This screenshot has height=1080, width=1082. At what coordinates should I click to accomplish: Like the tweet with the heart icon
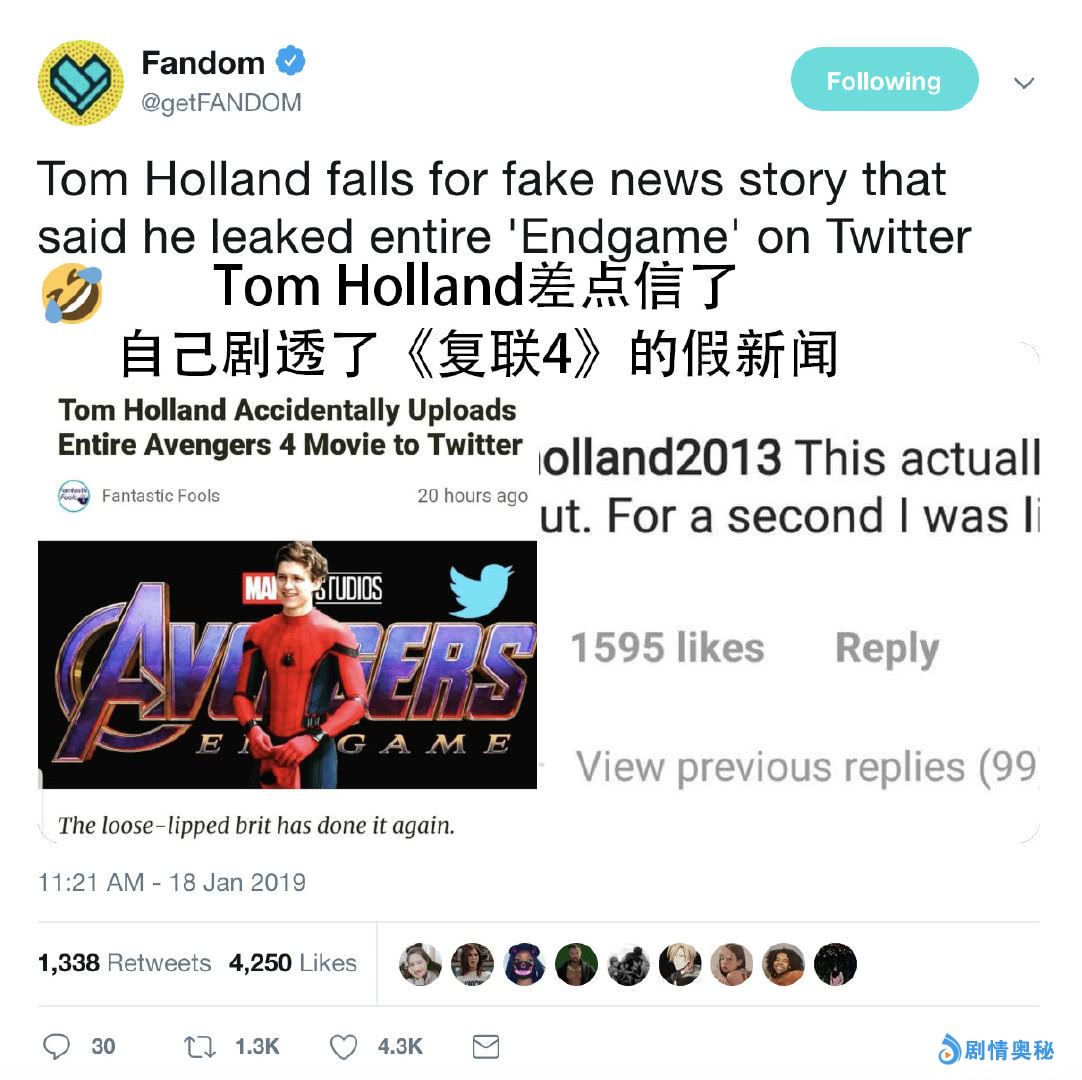click(343, 1047)
